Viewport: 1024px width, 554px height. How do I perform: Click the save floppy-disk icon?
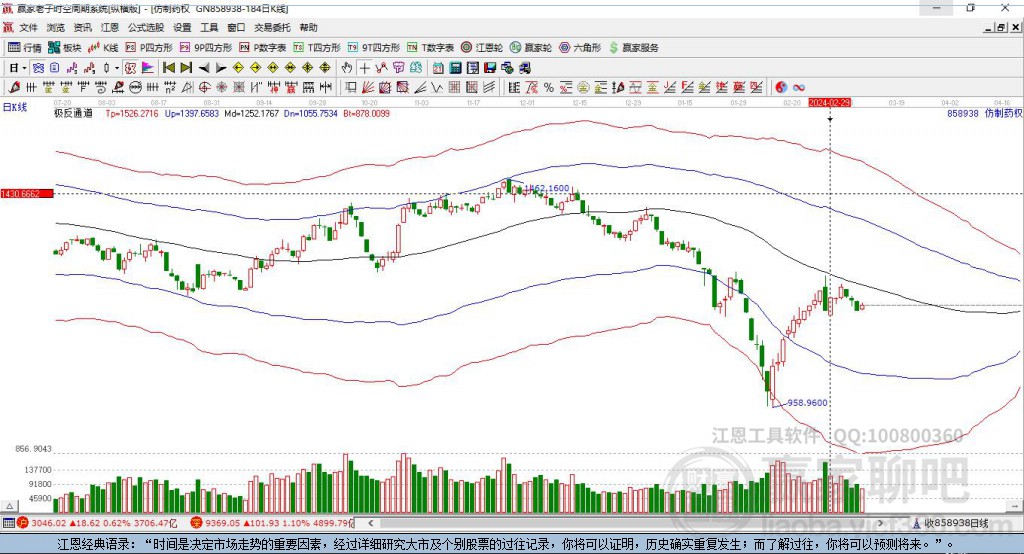490,68
